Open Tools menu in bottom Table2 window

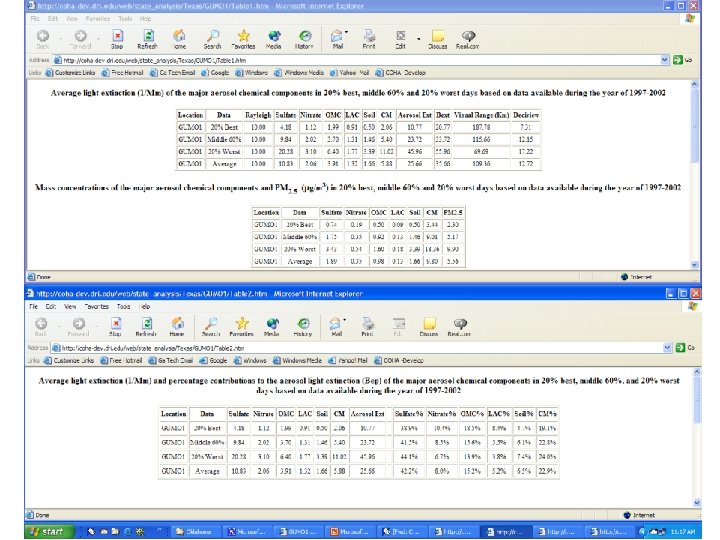coord(124,306)
